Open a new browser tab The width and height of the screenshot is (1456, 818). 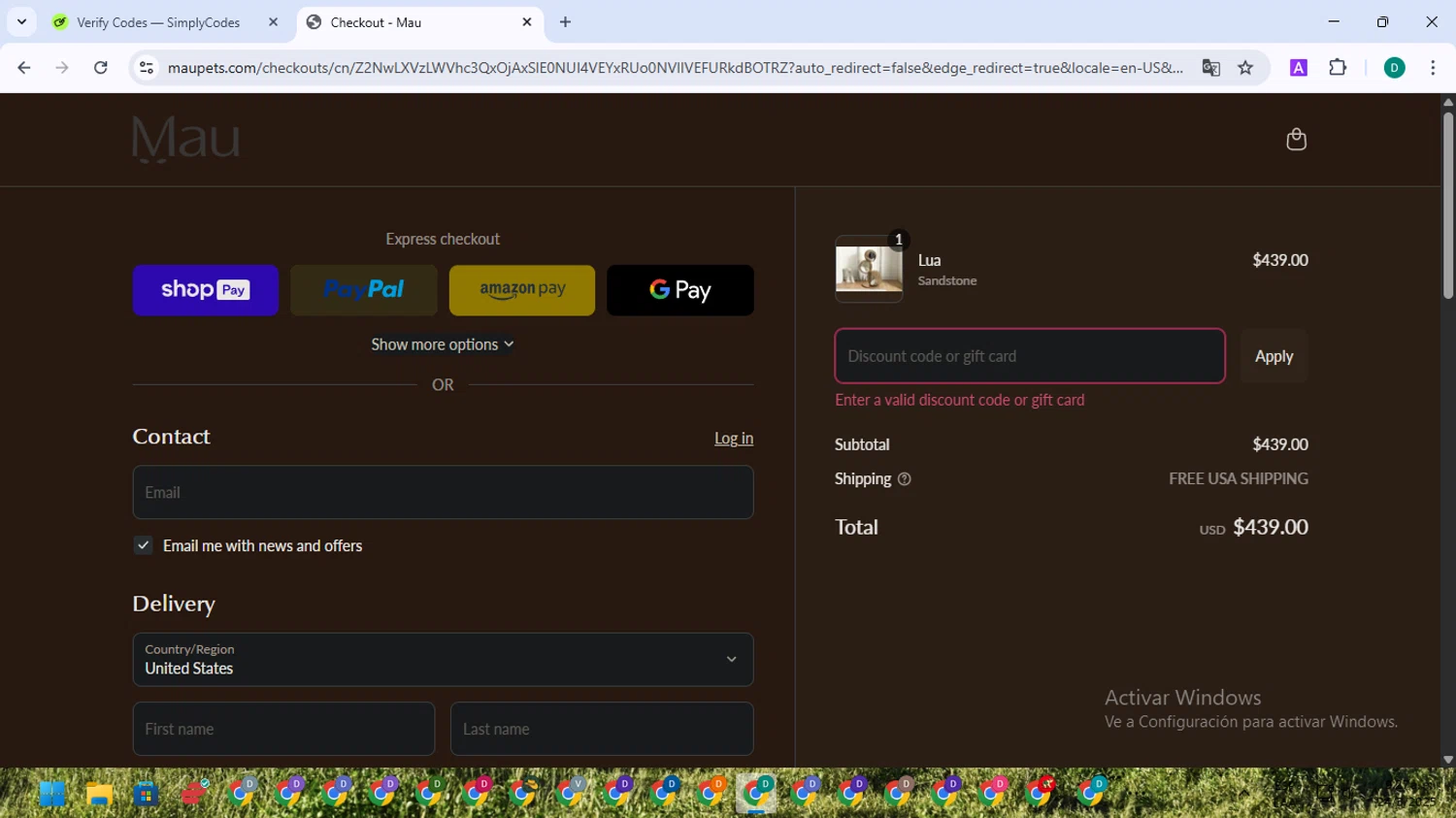[566, 21]
